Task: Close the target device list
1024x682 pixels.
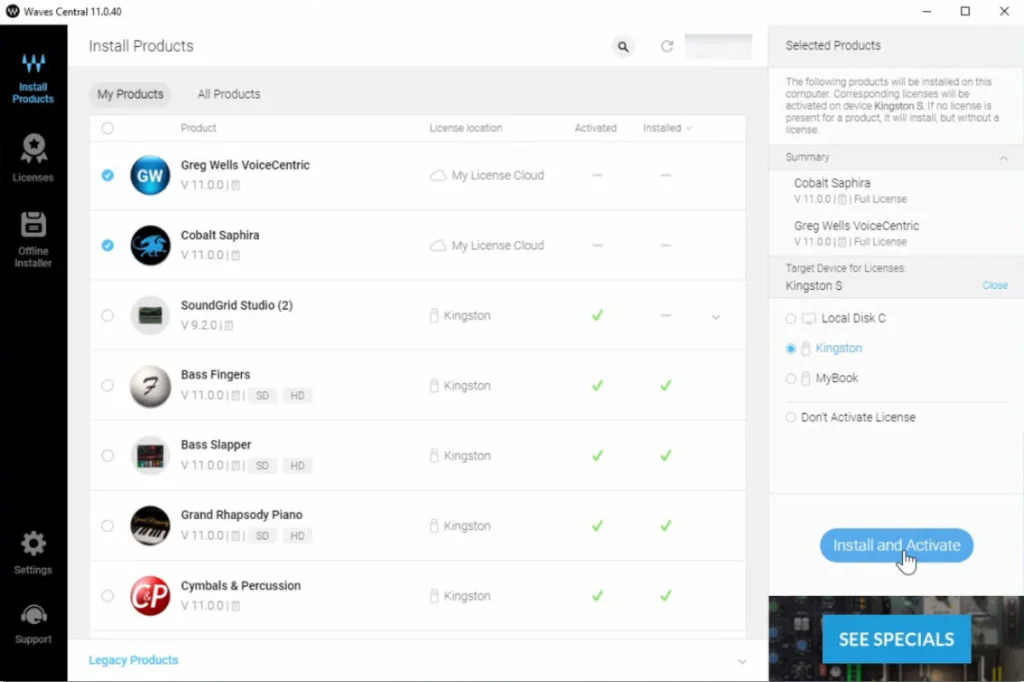Action: click(x=995, y=285)
